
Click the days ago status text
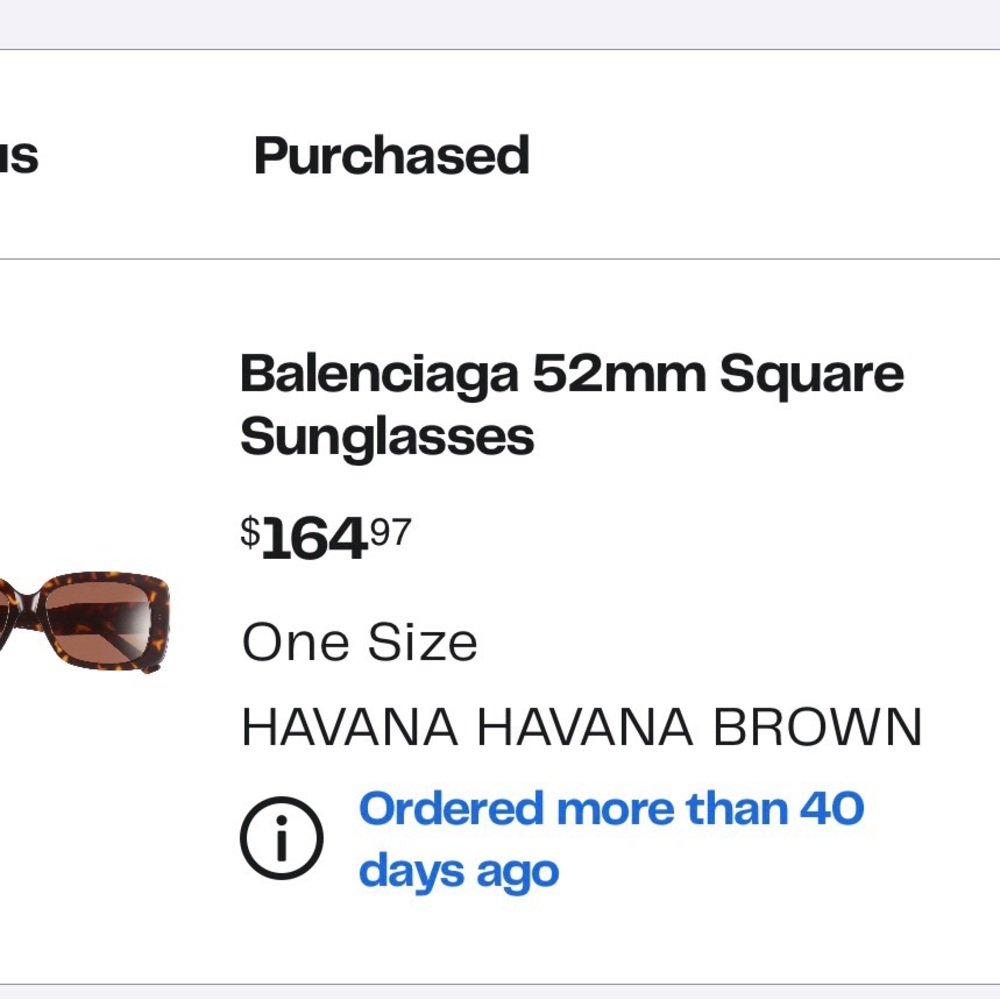click(460, 869)
